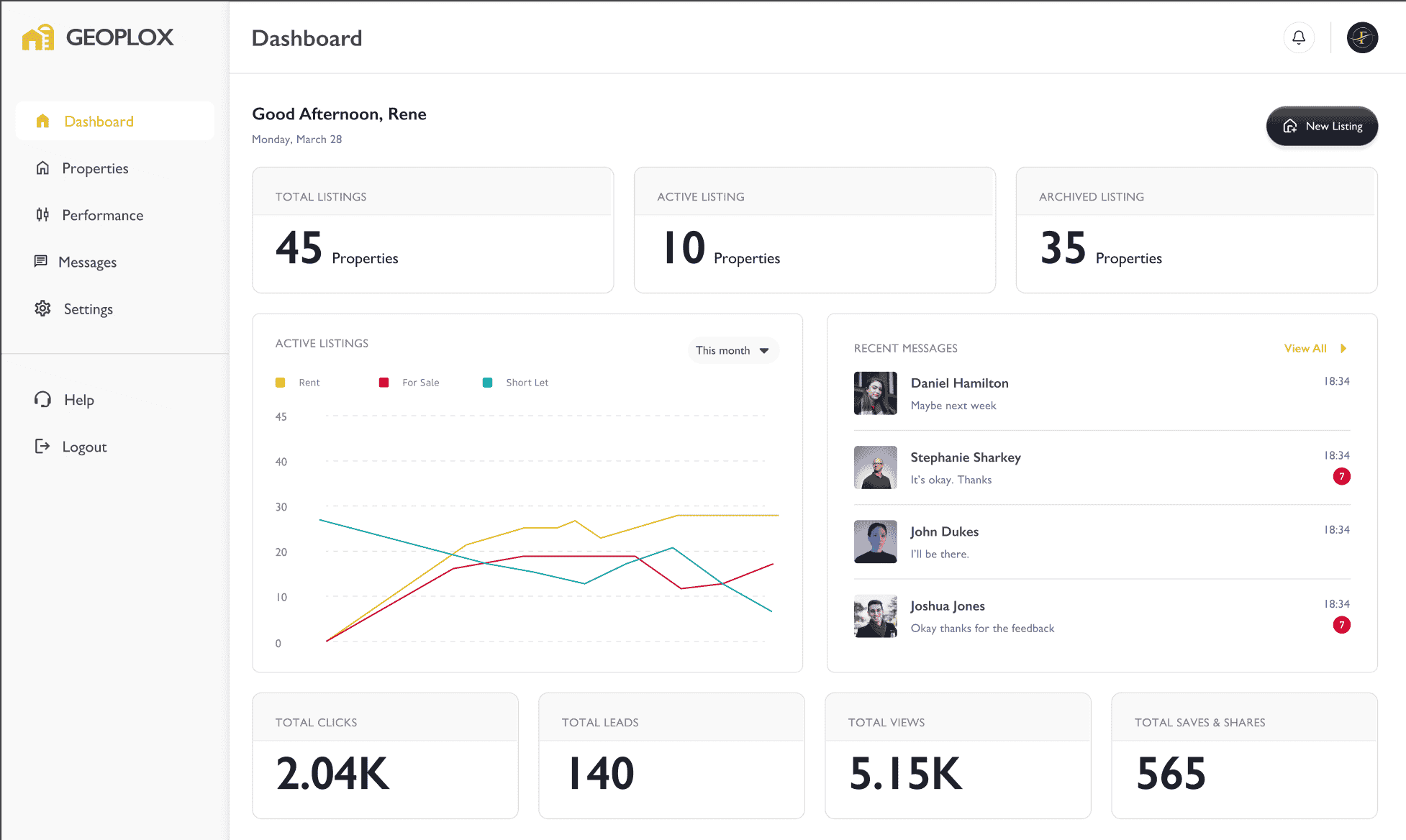1406x840 pixels.
Task: Click the Active Listing 10 value
Action: point(684,248)
